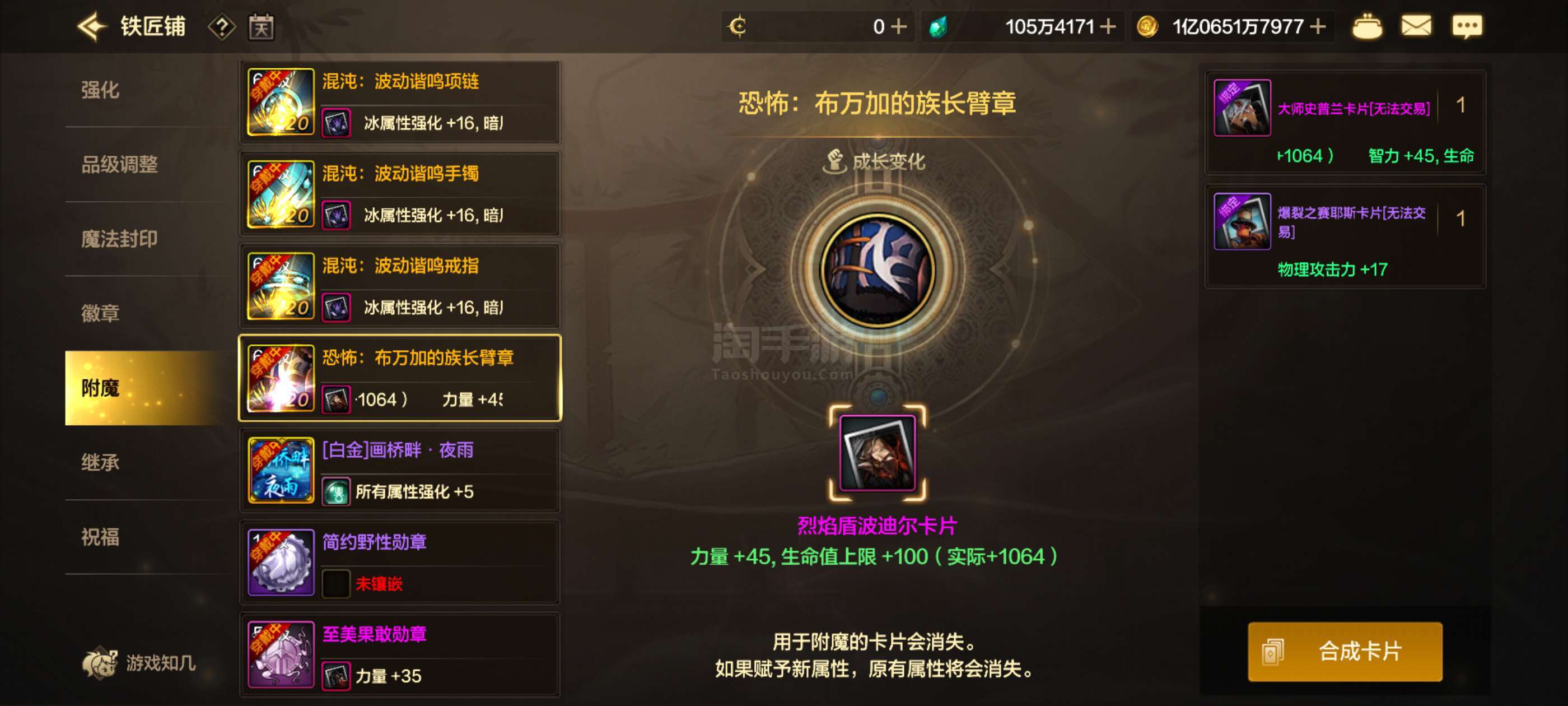Add gems via plus beside 105万4171

pyautogui.click(x=1108, y=27)
